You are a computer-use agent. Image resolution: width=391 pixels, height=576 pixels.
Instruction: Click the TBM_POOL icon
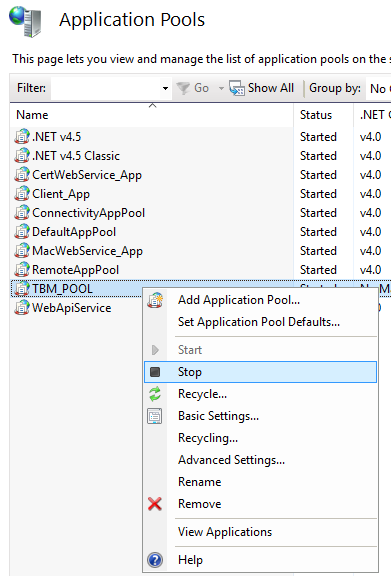point(22,289)
